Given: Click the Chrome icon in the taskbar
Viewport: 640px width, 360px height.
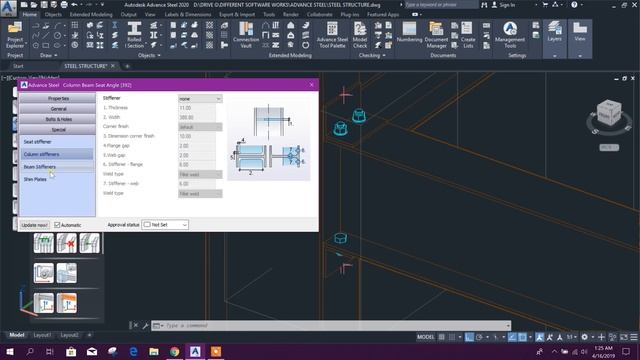Looking at the screenshot, I should point(174,351).
